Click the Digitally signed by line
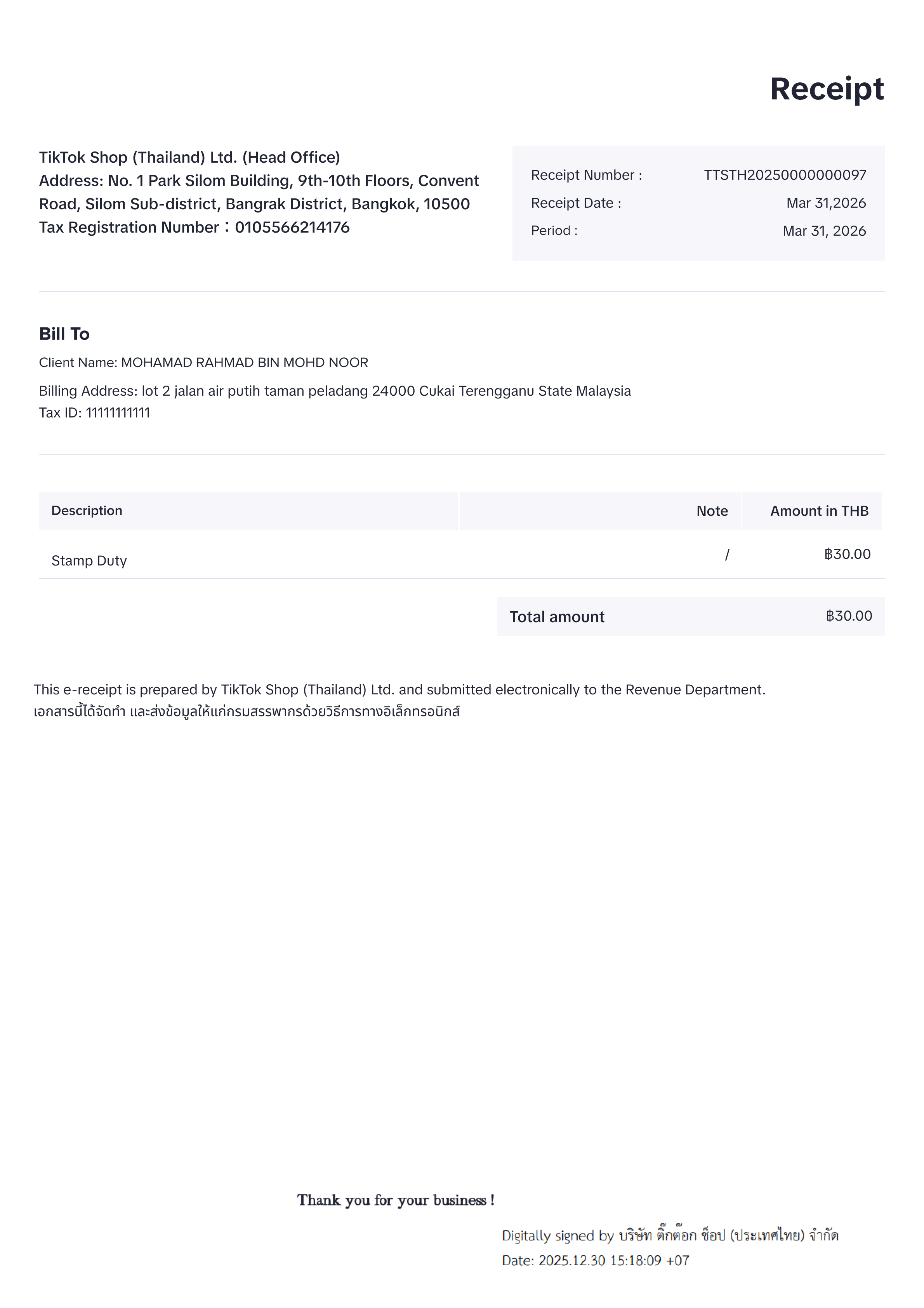Image resolution: width=924 pixels, height=1308 pixels. 669,1235
